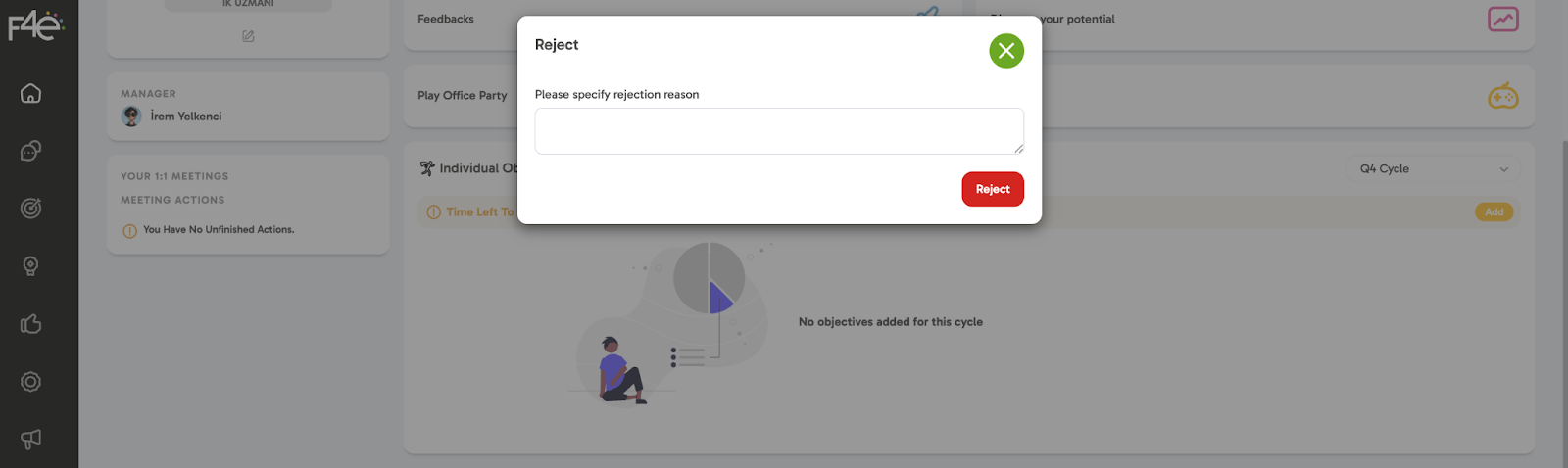Open the chat bubbles sidebar icon
1568x468 pixels.
coord(31,151)
